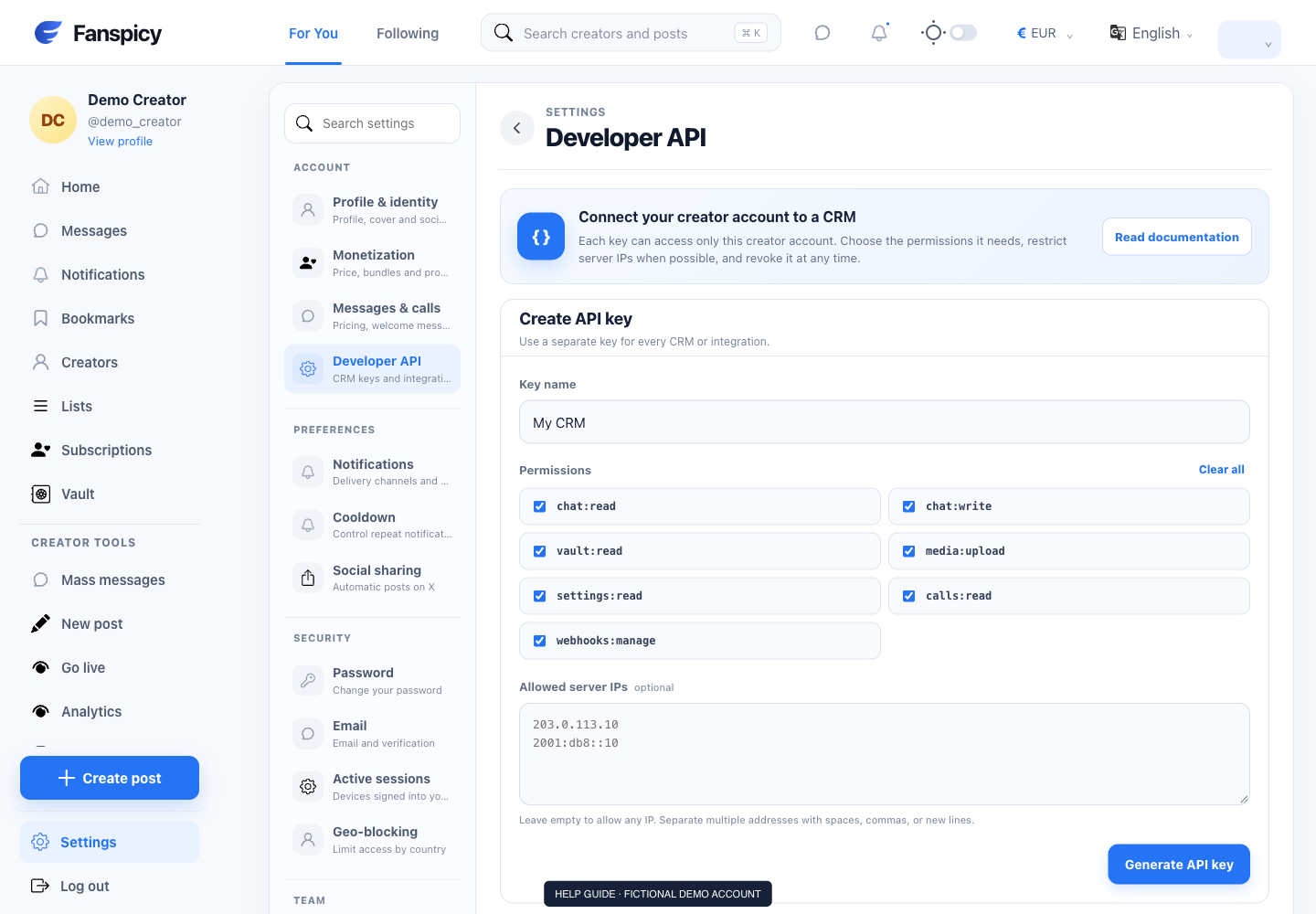This screenshot has height=914, width=1316.
Task: Open Profile & identity settings
Action: point(372,209)
